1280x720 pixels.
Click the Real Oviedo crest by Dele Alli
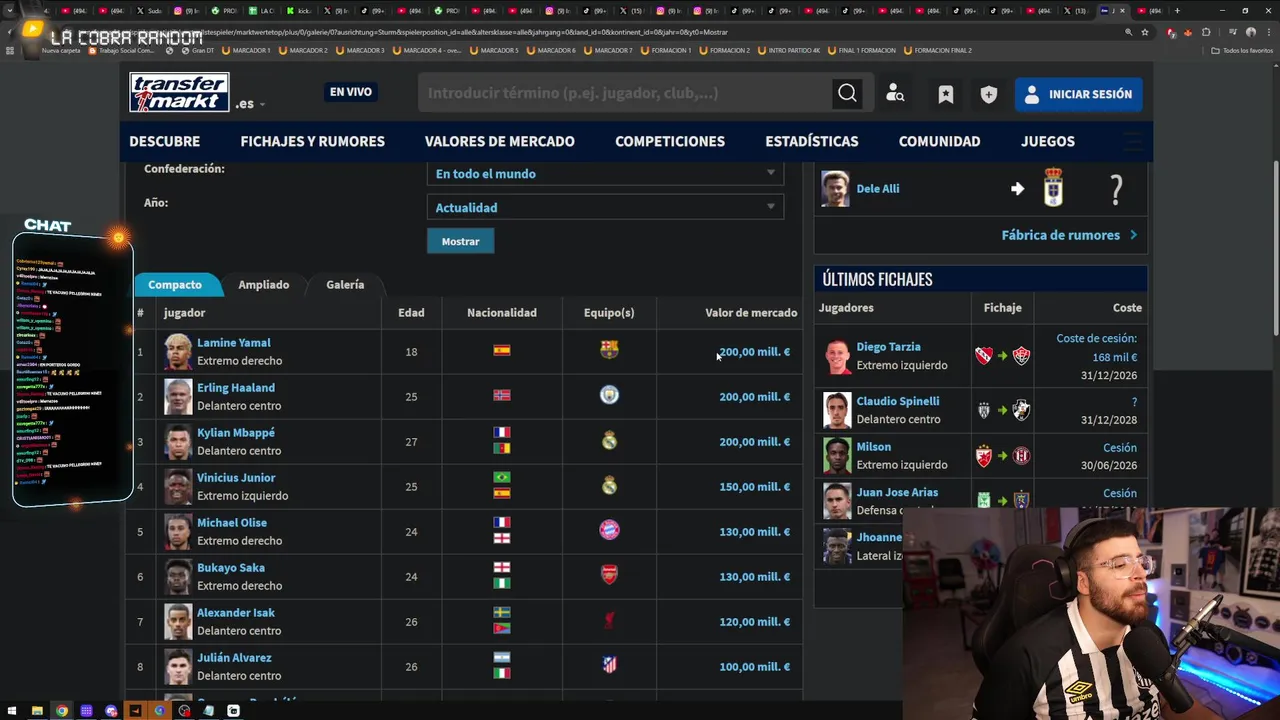(1053, 188)
